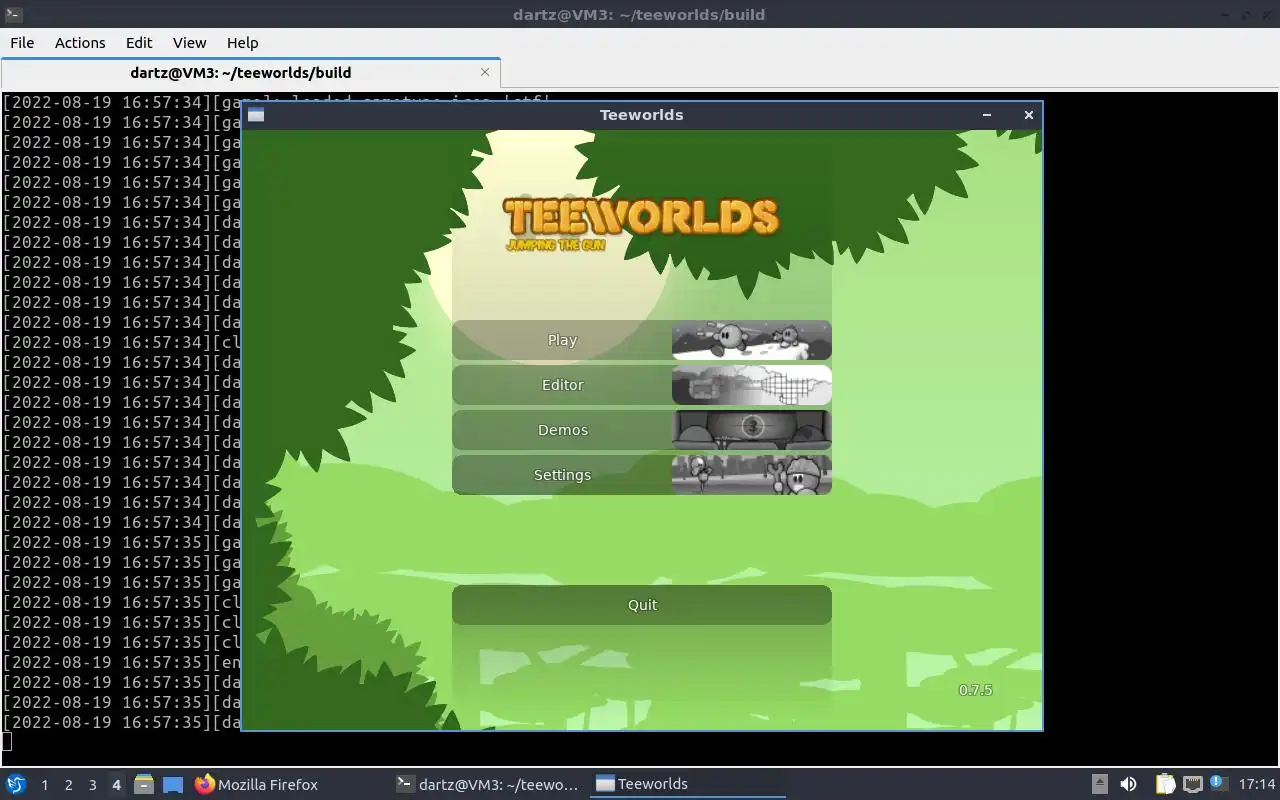This screenshot has height=800, width=1280.
Task: Quit the Teeworlds game
Action: (642, 605)
